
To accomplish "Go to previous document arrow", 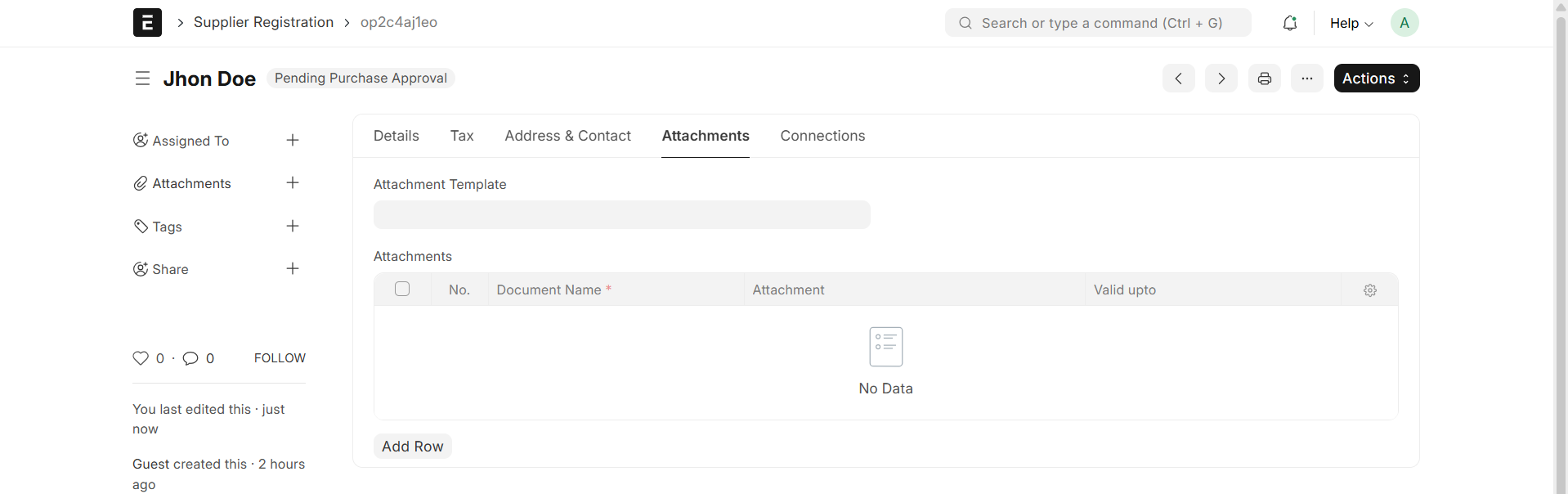I will coord(1179,79).
